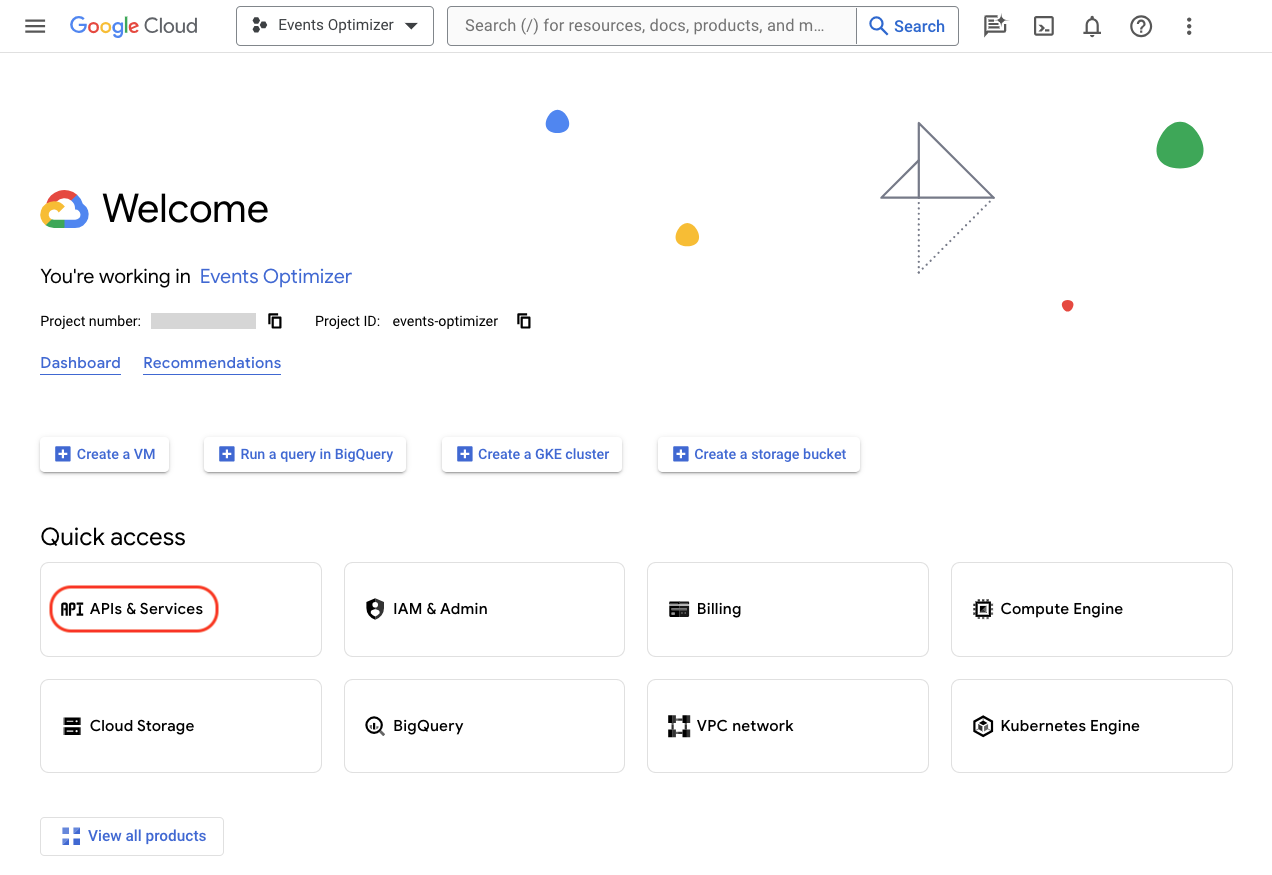Open the Events Optimizer project link
The height and width of the screenshot is (875, 1272).
pyautogui.click(x=275, y=276)
